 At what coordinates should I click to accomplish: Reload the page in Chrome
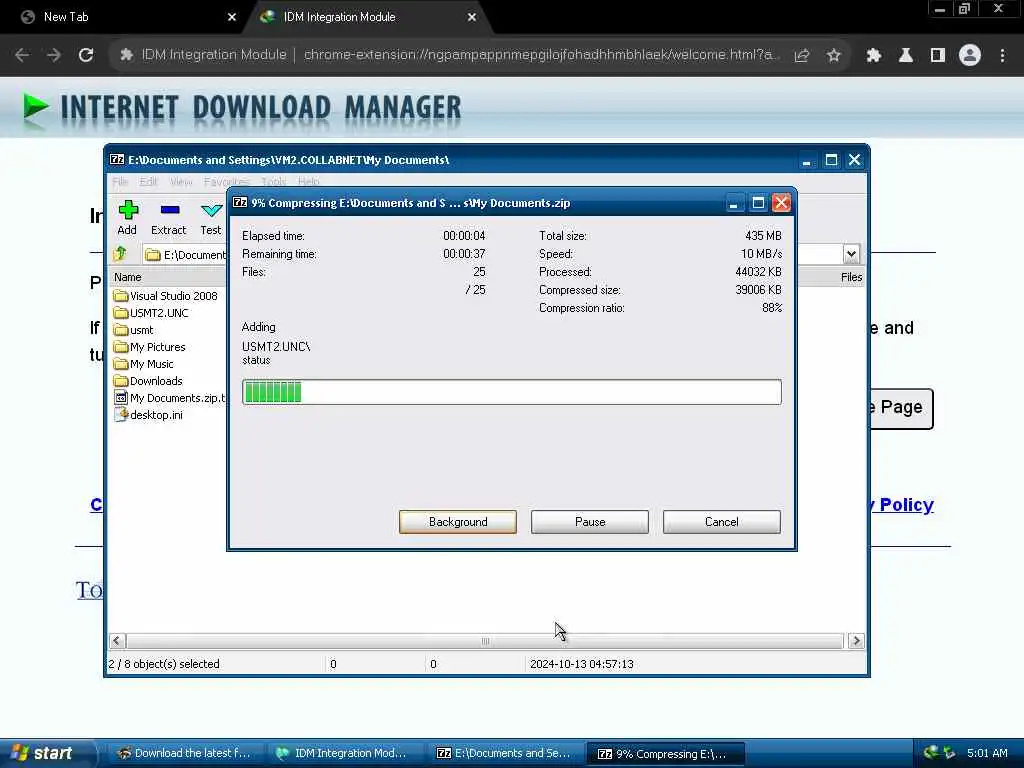pos(86,55)
